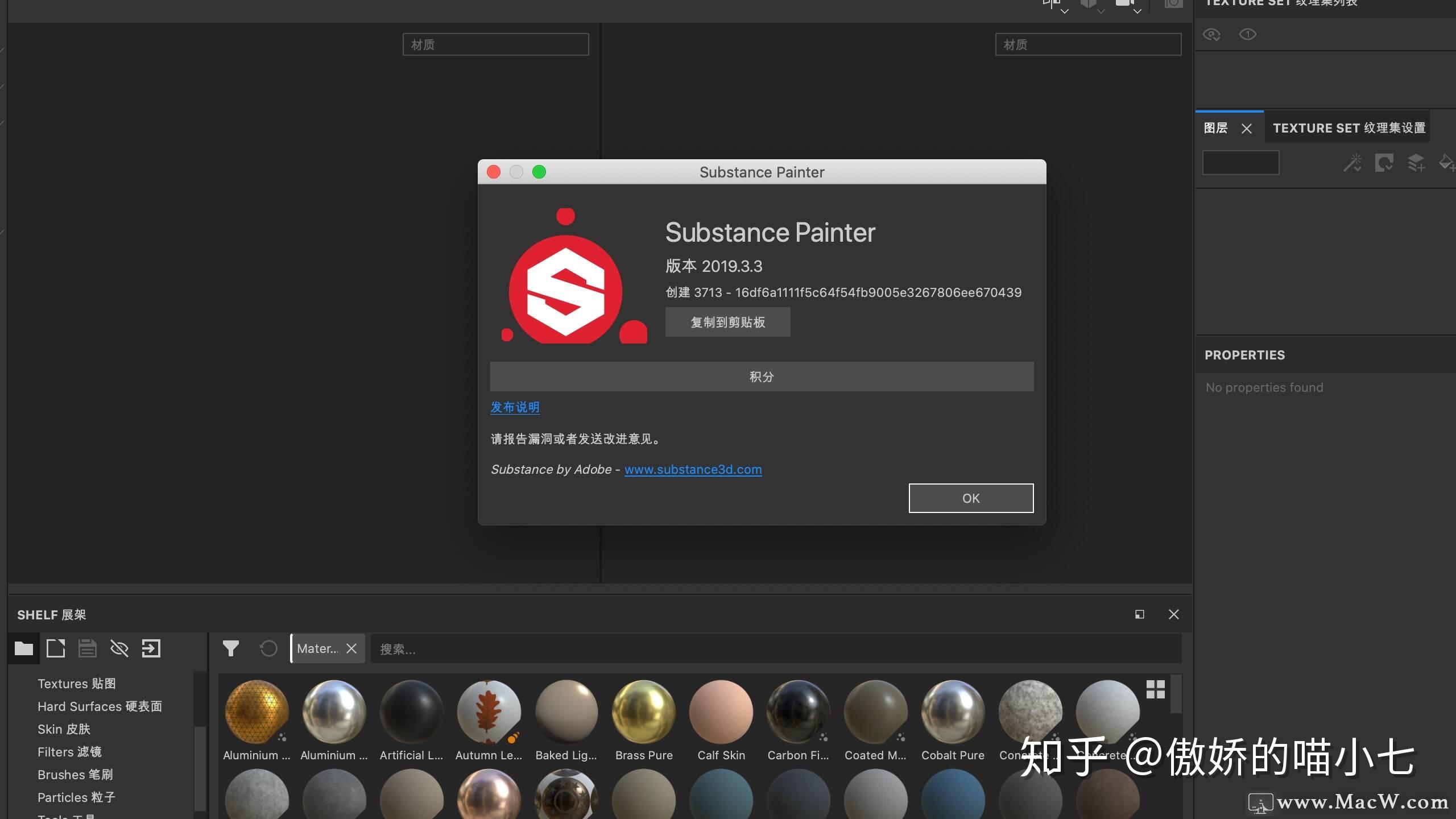The width and height of the screenshot is (1456, 819).
Task: Switch to TEXTURE SET 纹理集设置 tab
Action: click(1349, 128)
